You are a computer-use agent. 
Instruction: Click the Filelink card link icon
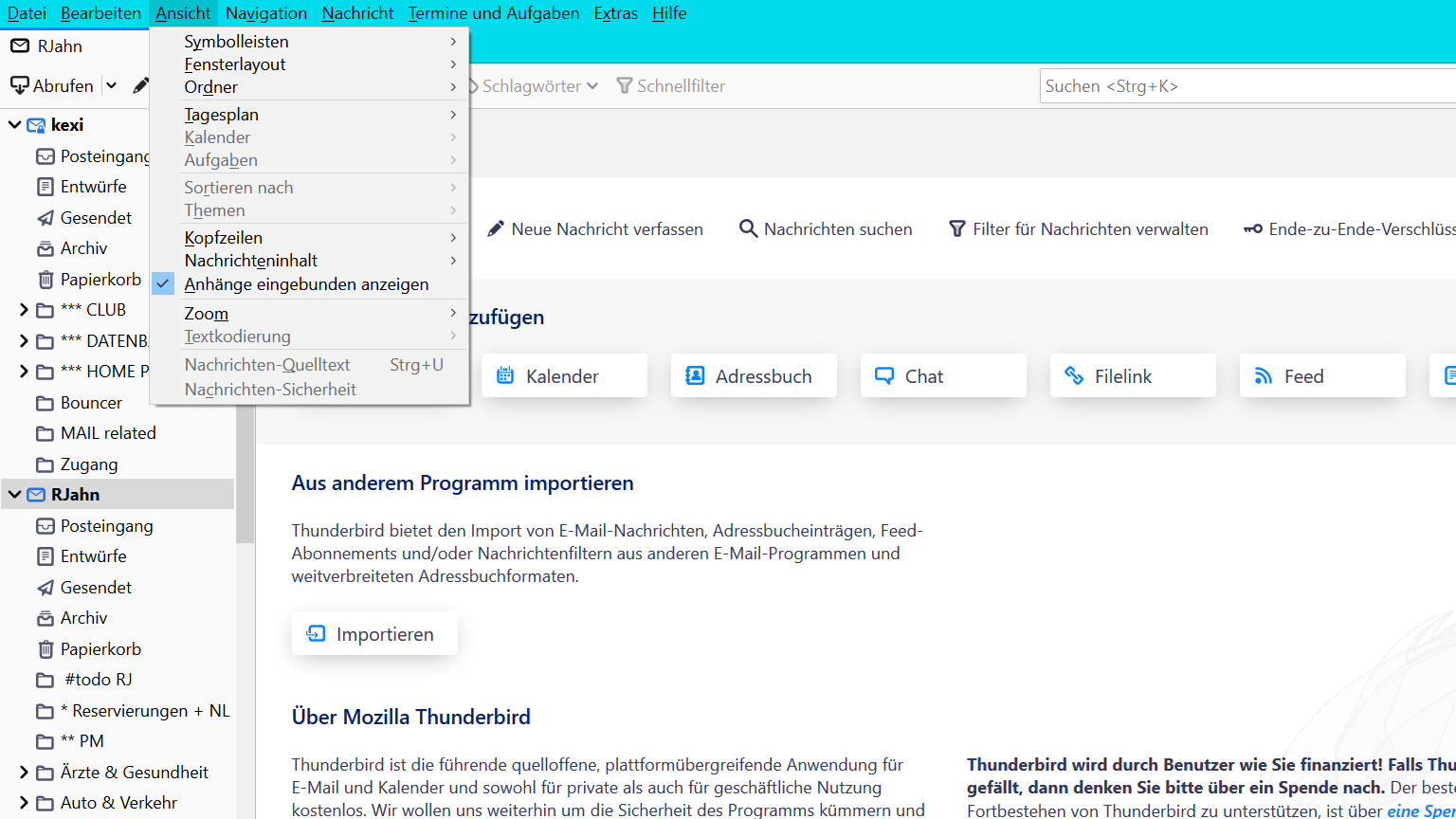(x=1074, y=376)
